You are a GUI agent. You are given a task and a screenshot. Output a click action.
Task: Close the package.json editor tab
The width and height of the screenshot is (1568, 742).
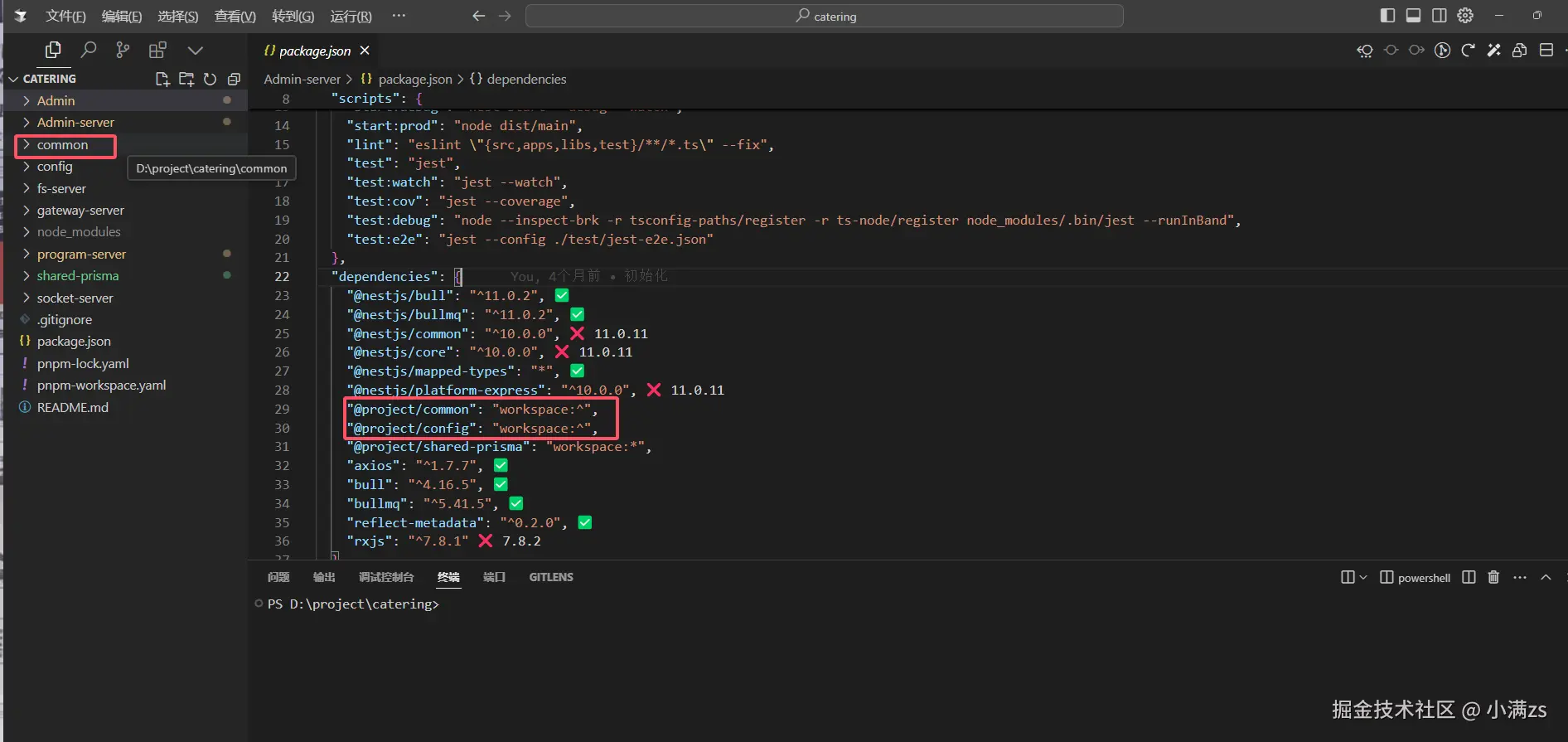[x=365, y=51]
